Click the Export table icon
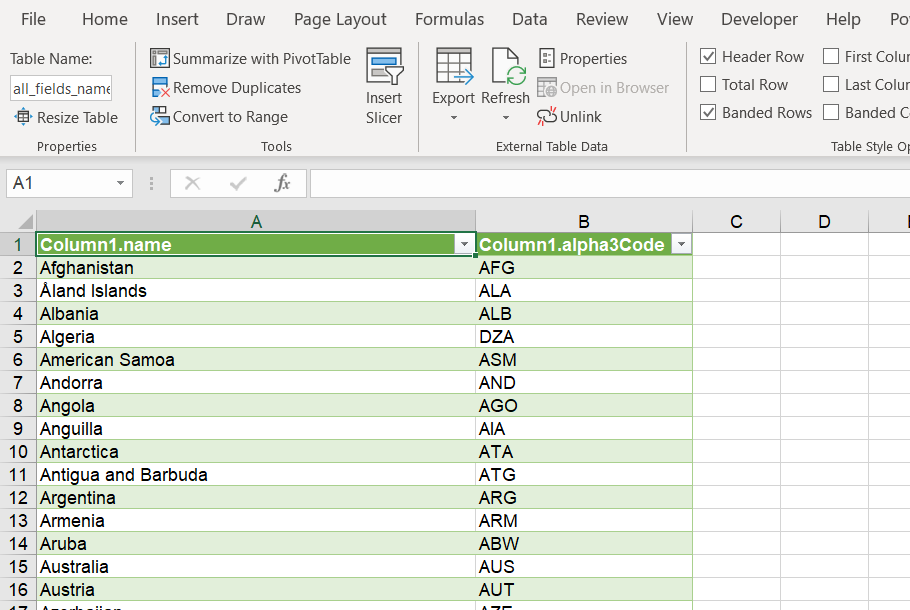The height and width of the screenshot is (610, 910). pyautogui.click(x=453, y=67)
